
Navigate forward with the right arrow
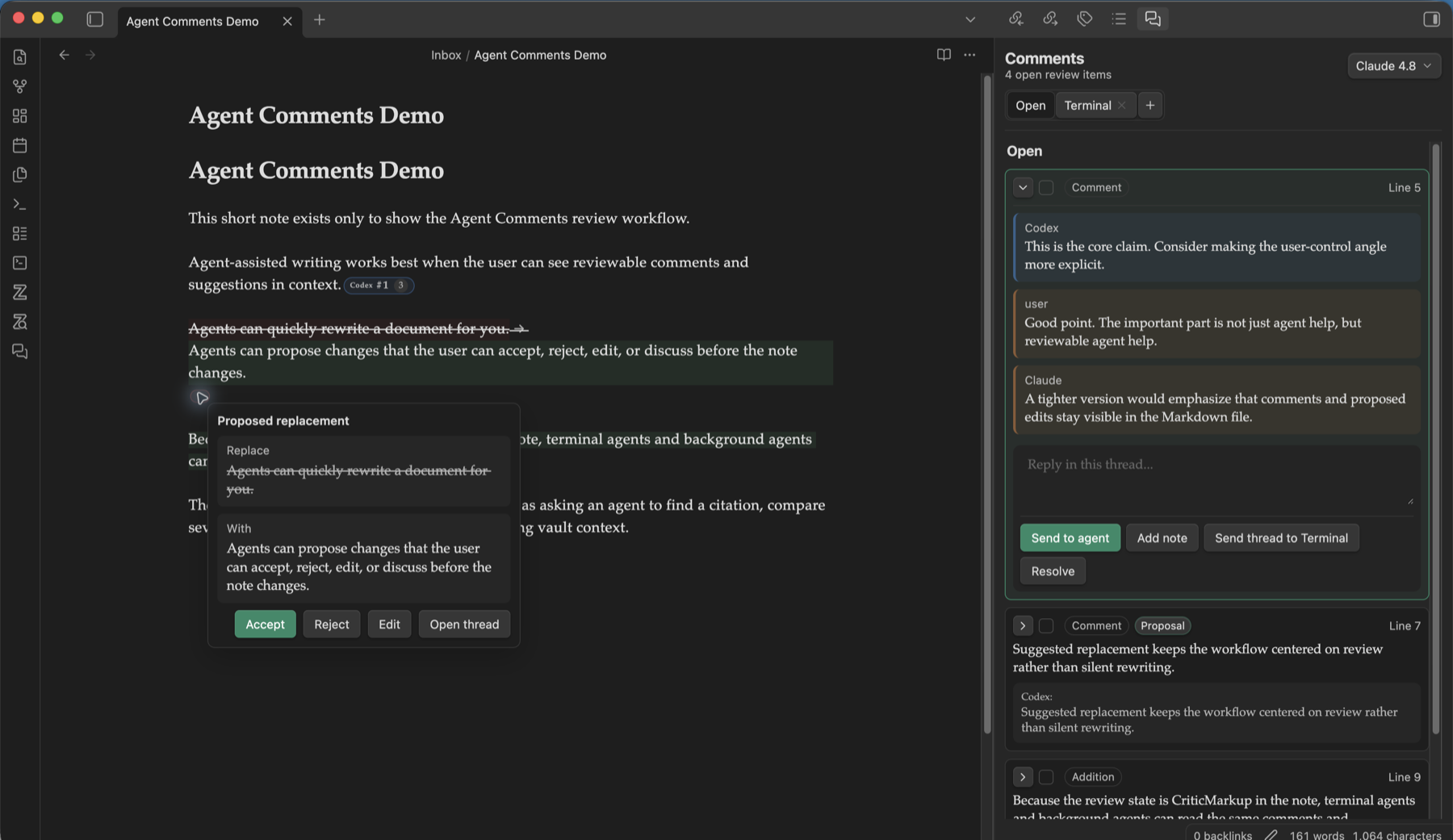(x=90, y=55)
